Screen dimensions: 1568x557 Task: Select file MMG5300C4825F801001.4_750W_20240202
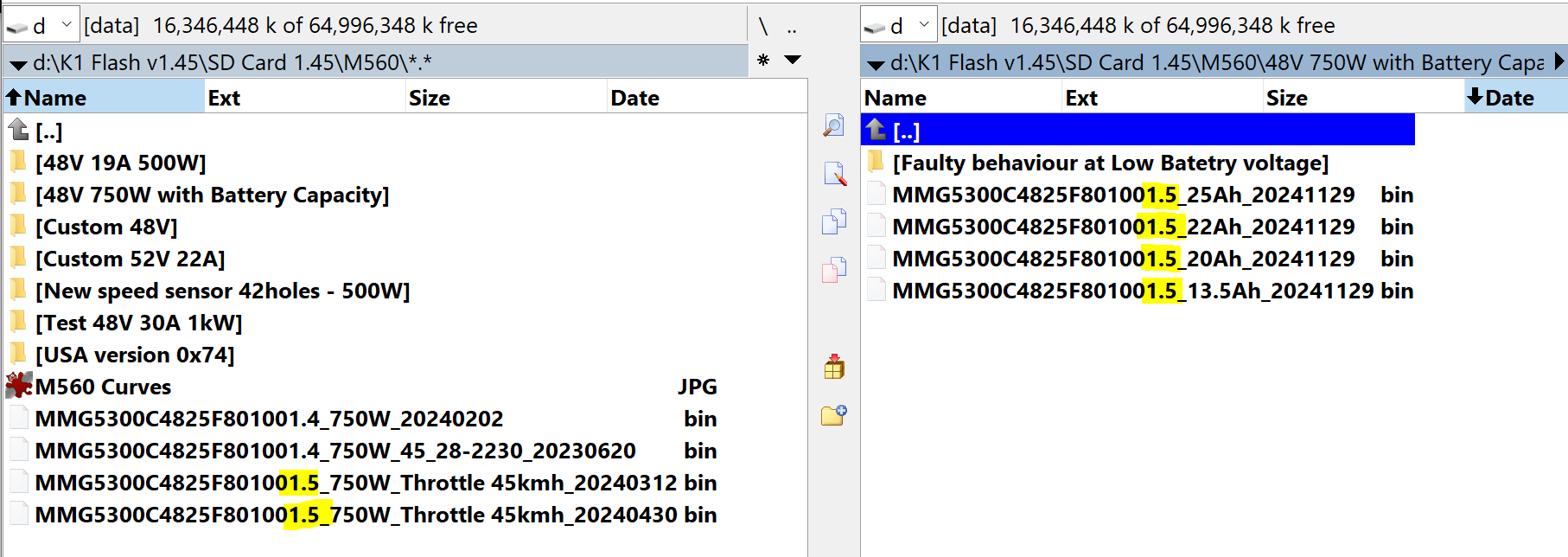point(363,419)
